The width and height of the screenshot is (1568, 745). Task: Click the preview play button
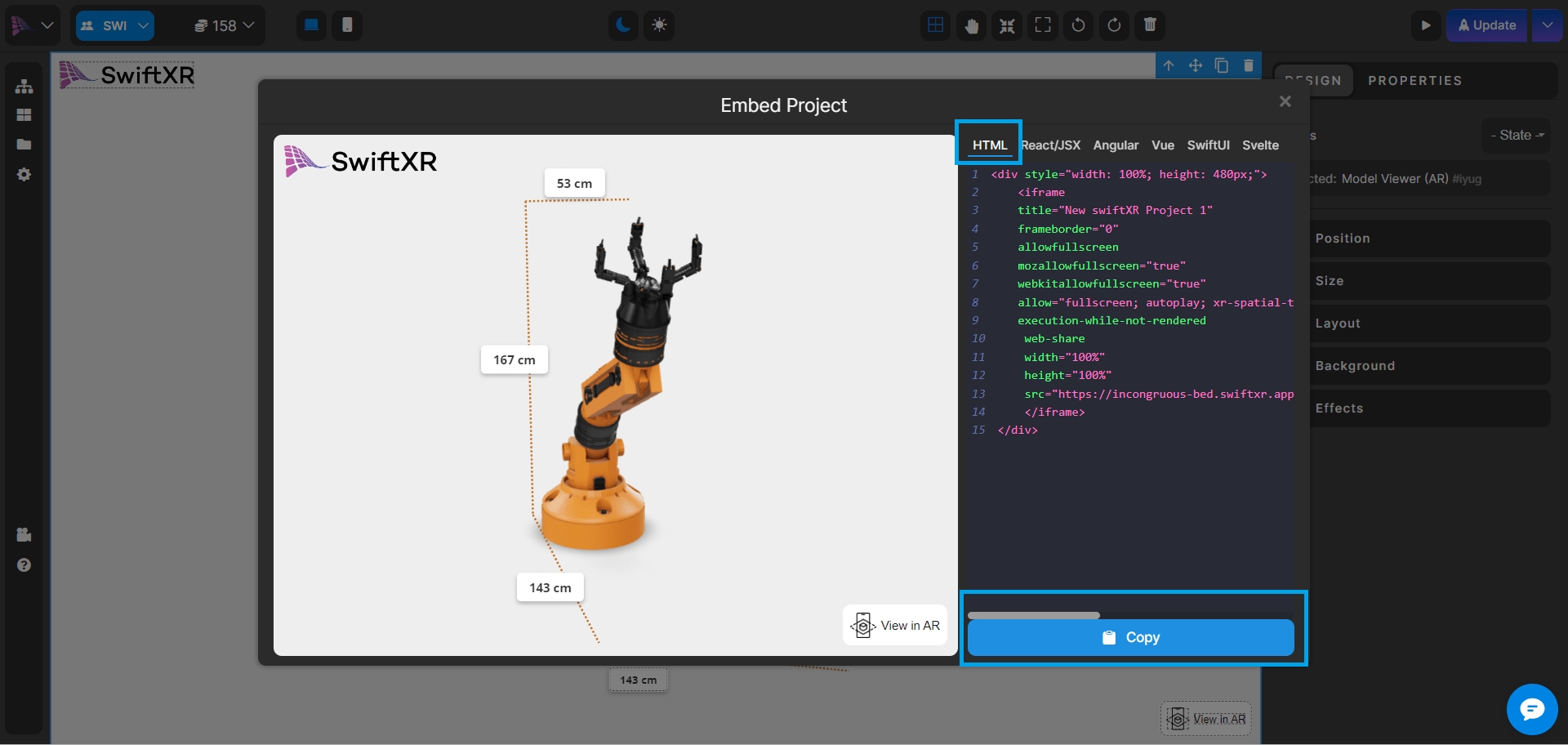coord(1425,25)
